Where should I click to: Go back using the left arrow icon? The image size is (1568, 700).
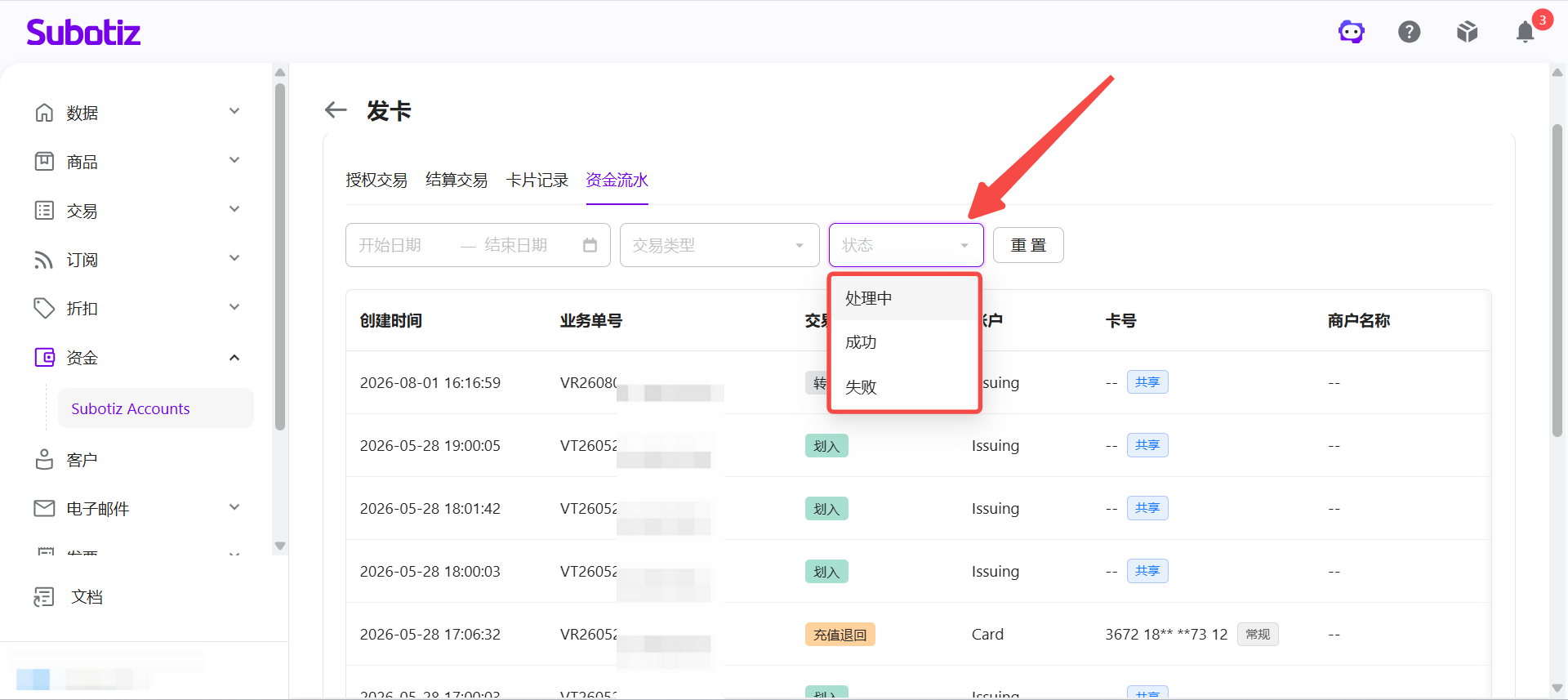336,109
